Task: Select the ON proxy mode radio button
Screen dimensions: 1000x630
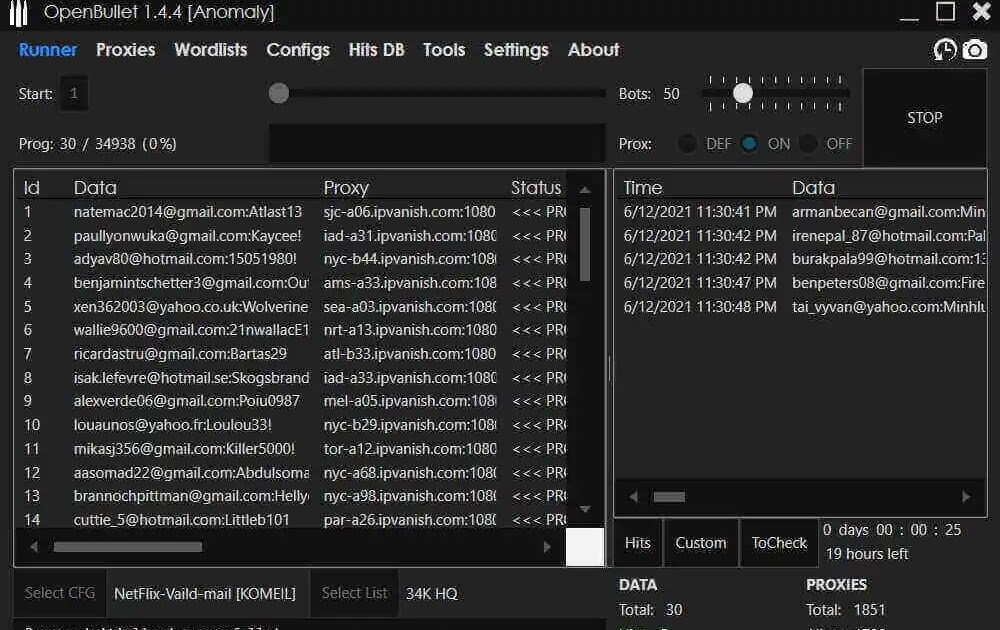Action: (x=749, y=143)
